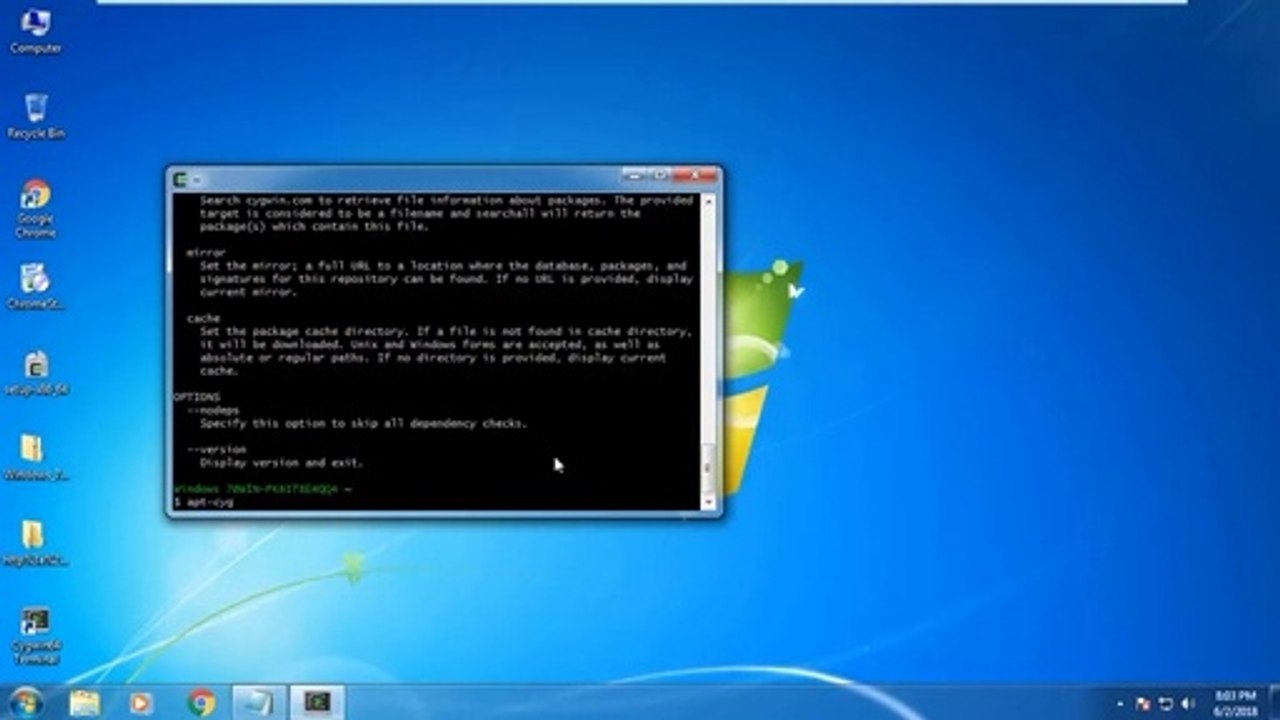Image resolution: width=1280 pixels, height=720 pixels.
Task: Activate the Cygwin terminal taskbar button
Action: pyautogui.click(x=317, y=702)
